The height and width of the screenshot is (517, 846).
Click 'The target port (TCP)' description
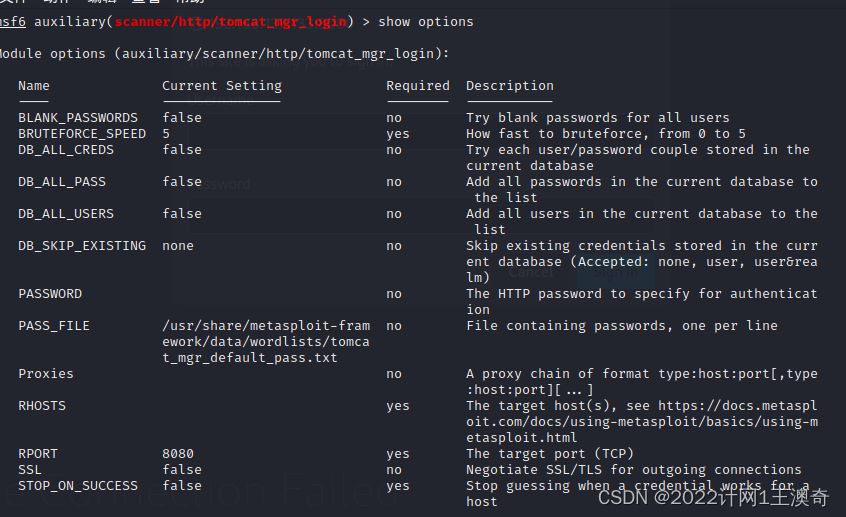[x=550, y=454]
